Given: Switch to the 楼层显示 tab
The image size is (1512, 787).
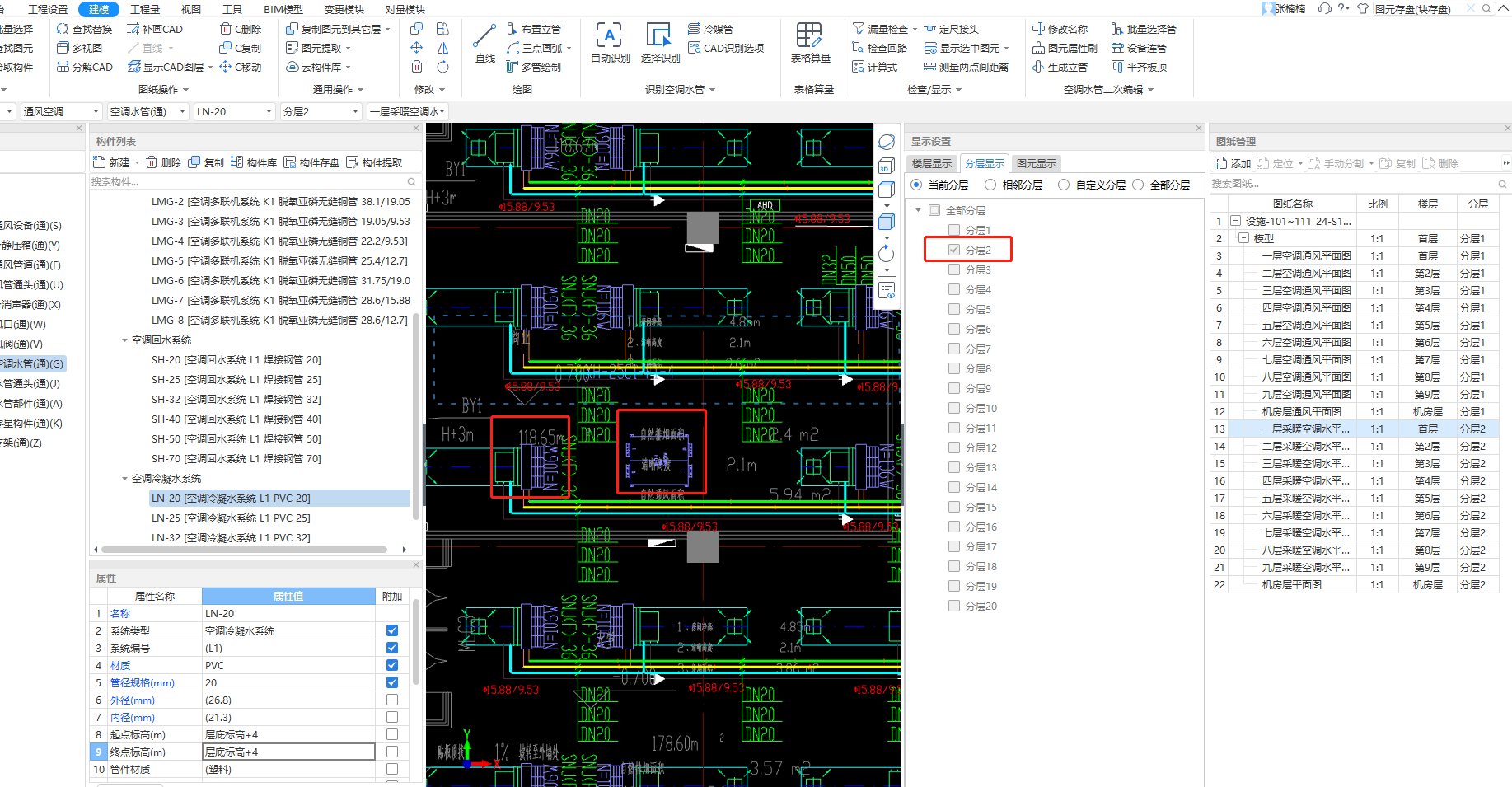Looking at the screenshot, I should pos(931,163).
